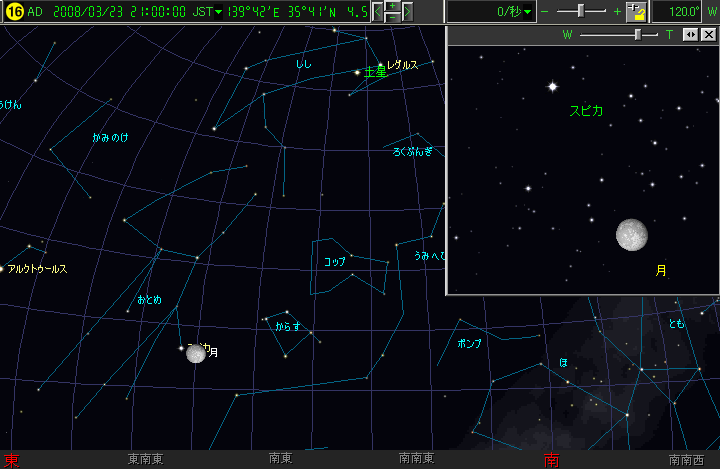Click the inset window resize arrows icon

(691, 34)
